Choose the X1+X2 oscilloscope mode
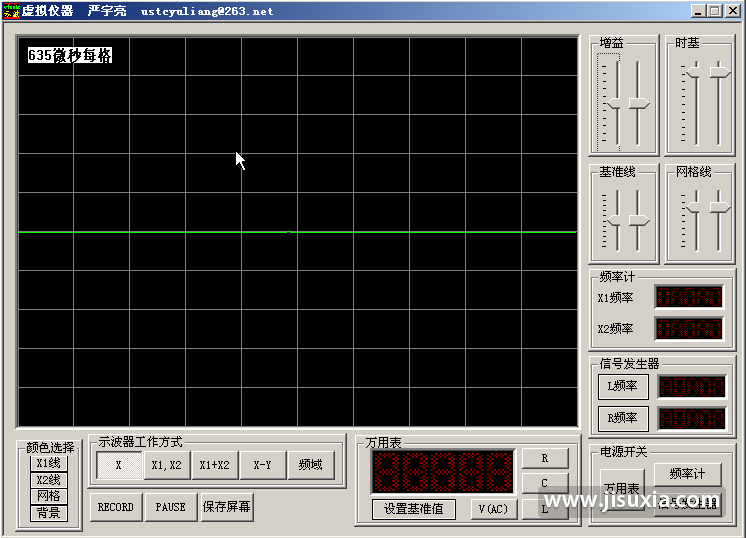 point(214,465)
